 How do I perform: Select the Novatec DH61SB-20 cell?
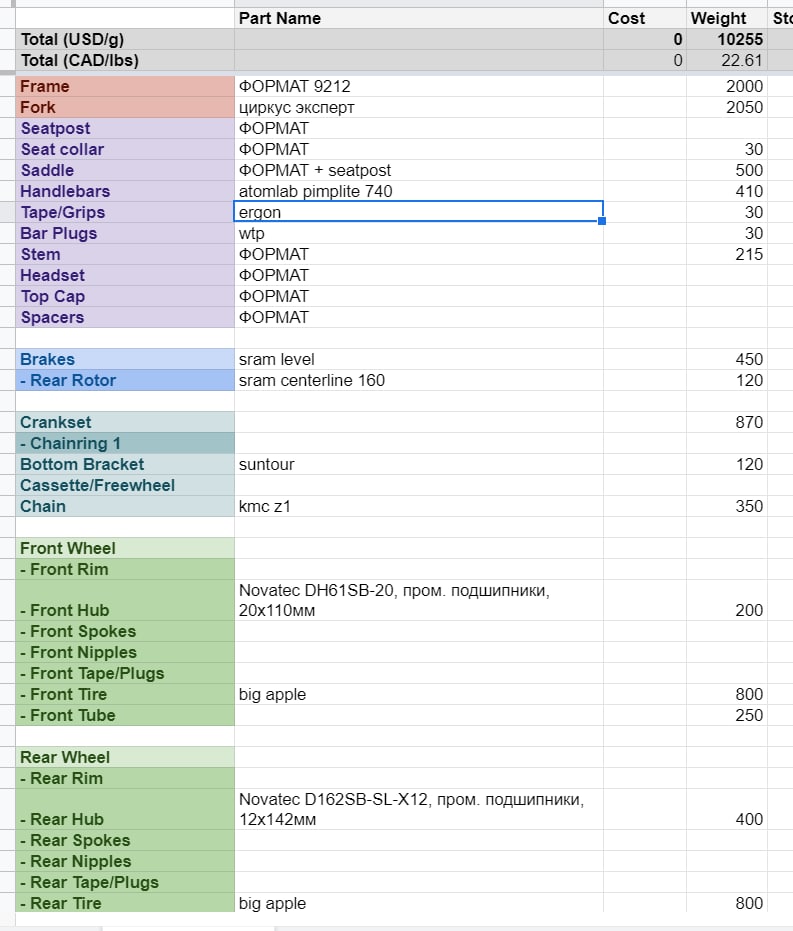418,600
